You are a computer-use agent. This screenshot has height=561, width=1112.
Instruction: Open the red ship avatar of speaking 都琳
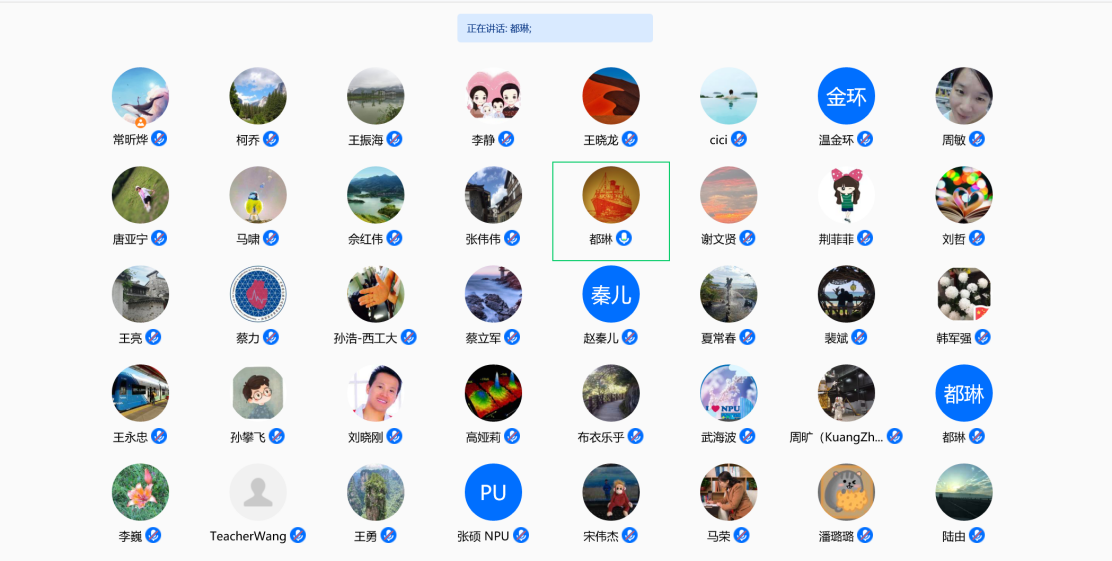(611, 195)
